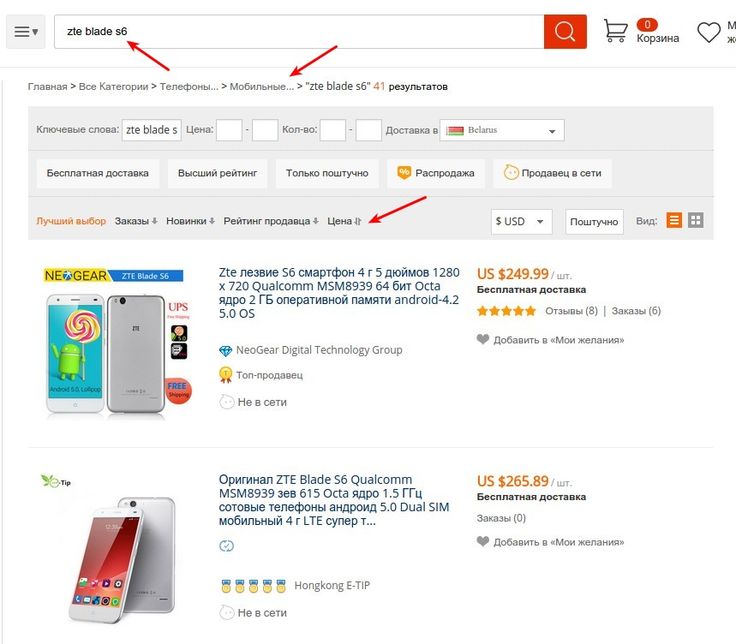This screenshot has width=736, height=644.
Task: Click the zte blade s6 search field
Action: (x=299, y=31)
